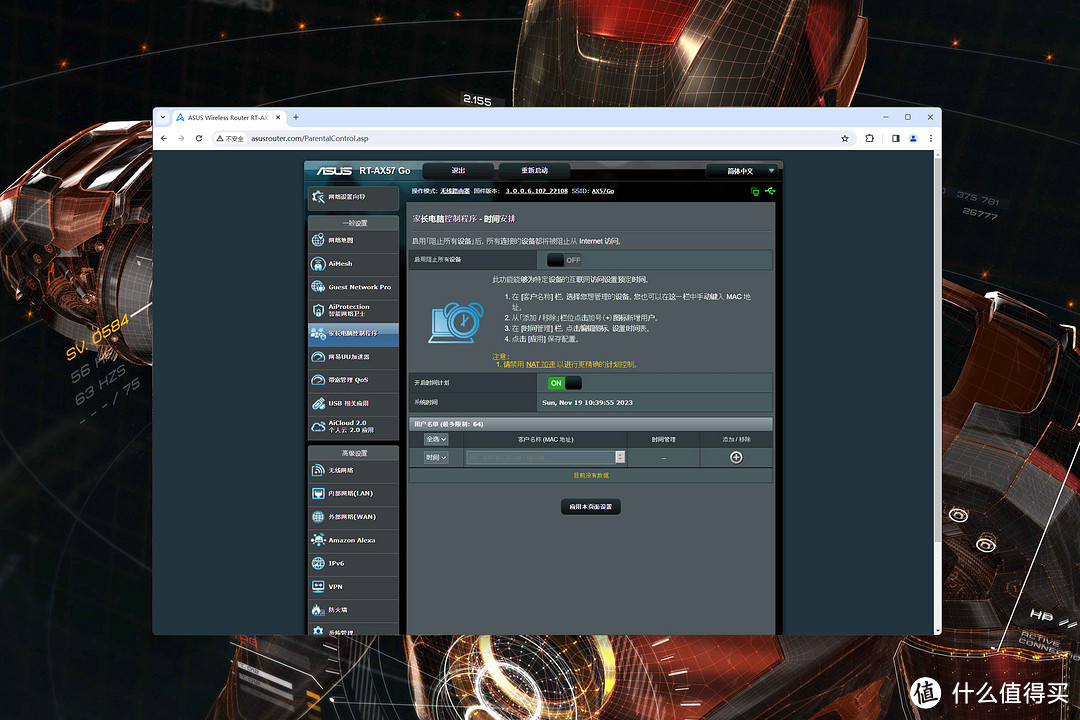Open the 简体中文 language dropdown
Screen dimensions: 1080x720
(744, 171)
